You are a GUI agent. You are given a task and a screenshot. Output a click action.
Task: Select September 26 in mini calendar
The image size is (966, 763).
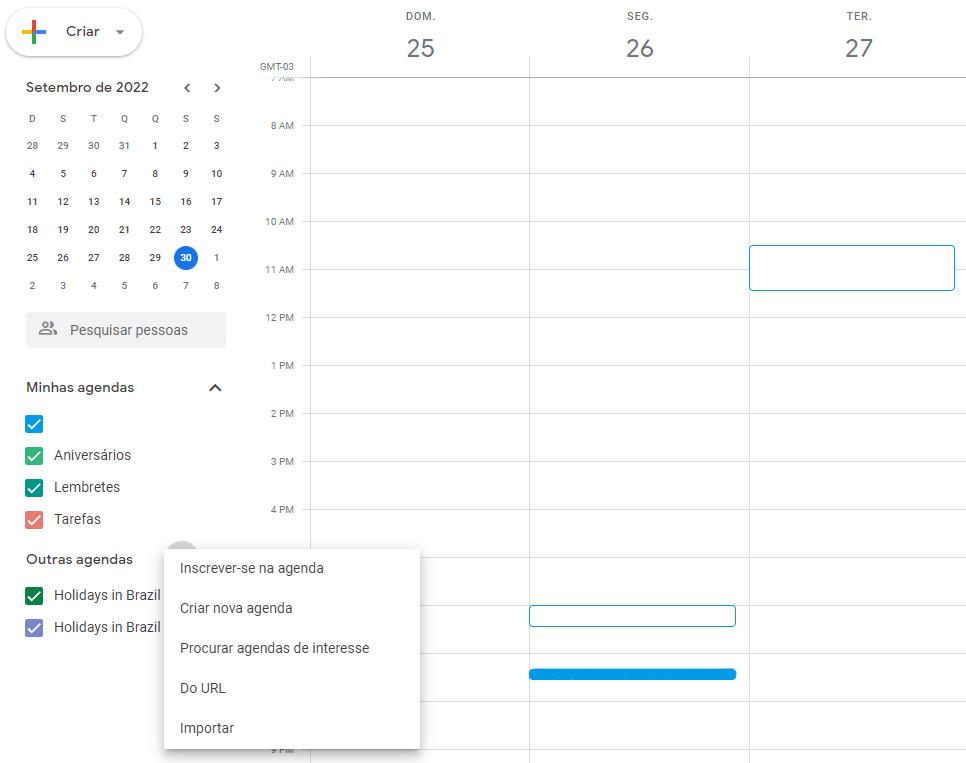(63, 258)
